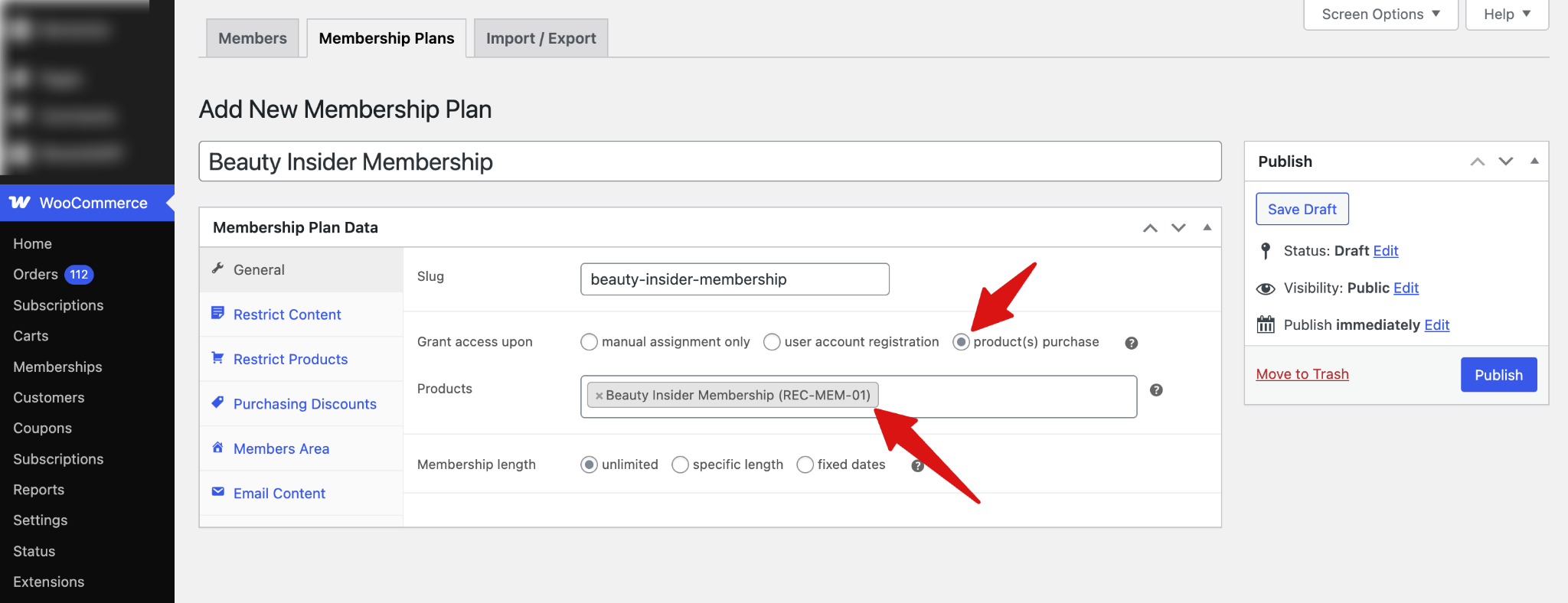The height and width of the screenshot is (603, 1568).
Task: Select user account registration radio button
Action: click(772, 342)
